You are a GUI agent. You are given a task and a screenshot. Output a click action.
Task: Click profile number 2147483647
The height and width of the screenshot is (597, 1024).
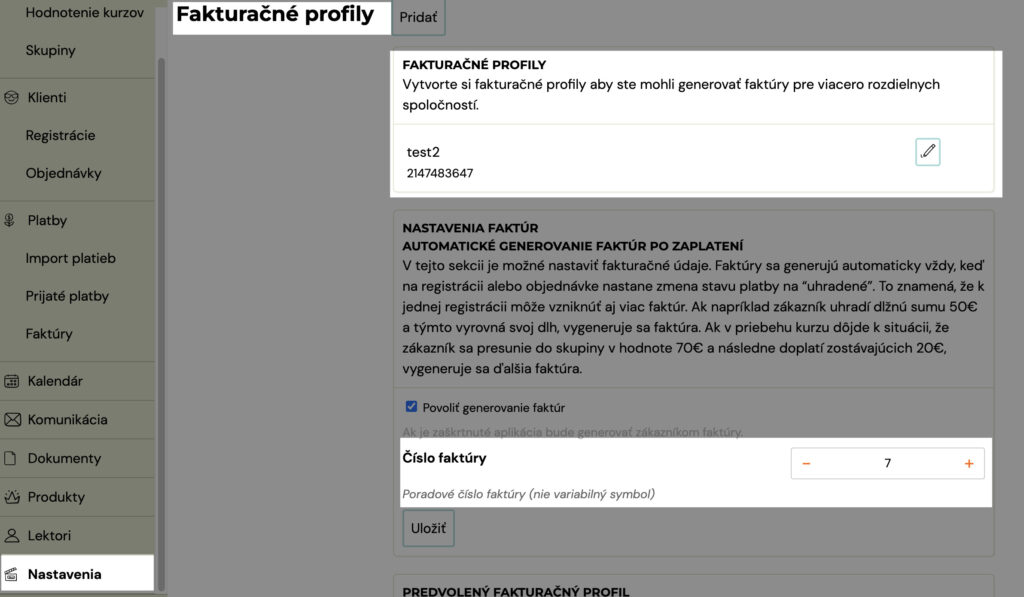(x=440, y=173)
